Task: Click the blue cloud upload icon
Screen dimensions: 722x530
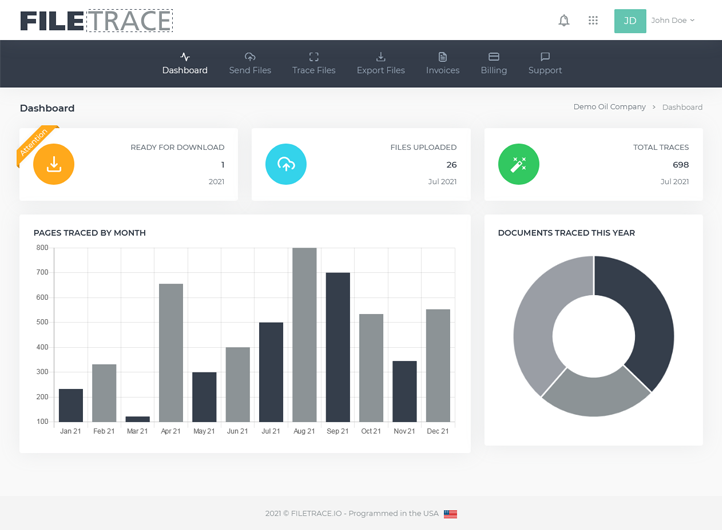Action: click(286, 164)
